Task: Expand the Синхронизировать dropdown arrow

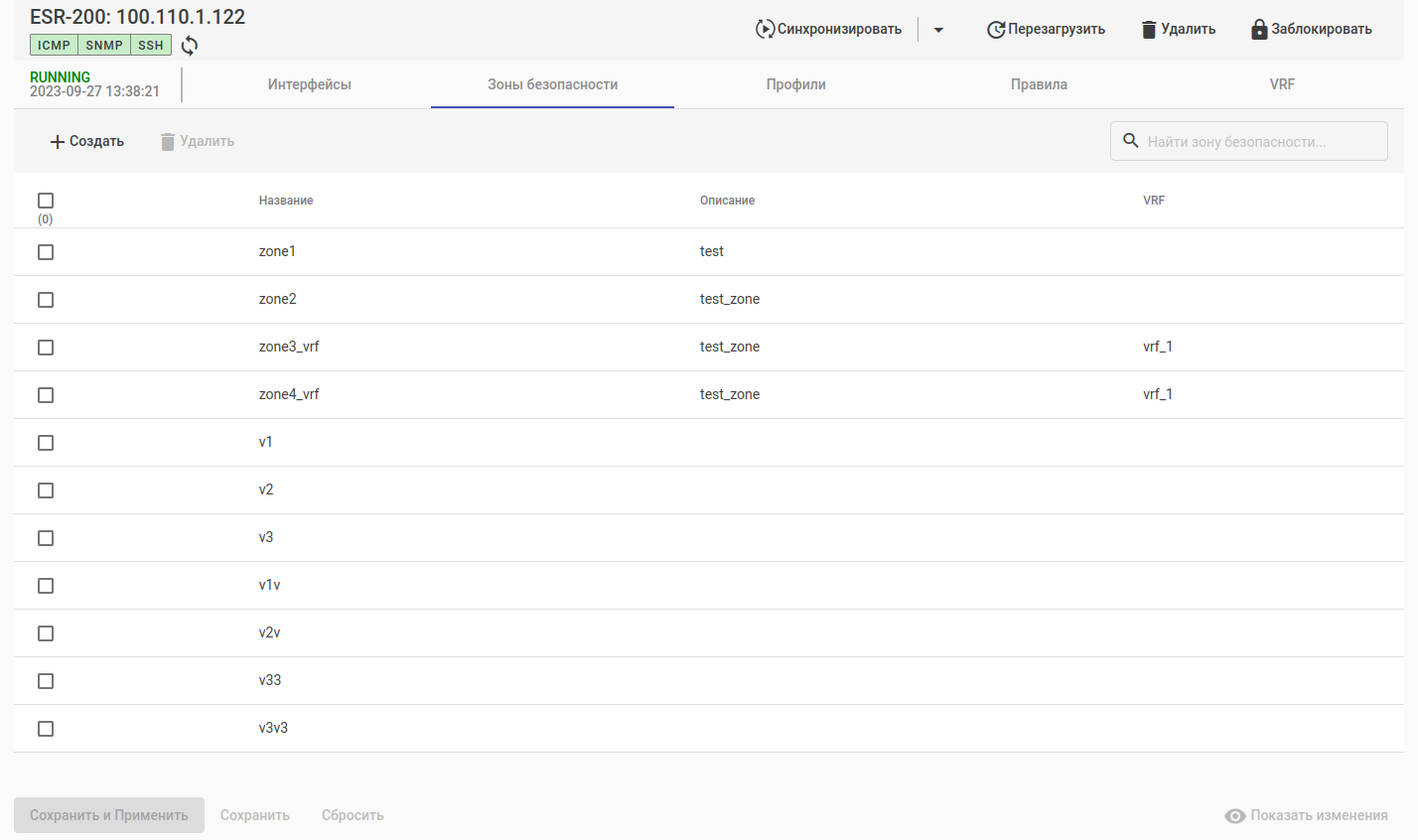Action: (x=938, y=30)
